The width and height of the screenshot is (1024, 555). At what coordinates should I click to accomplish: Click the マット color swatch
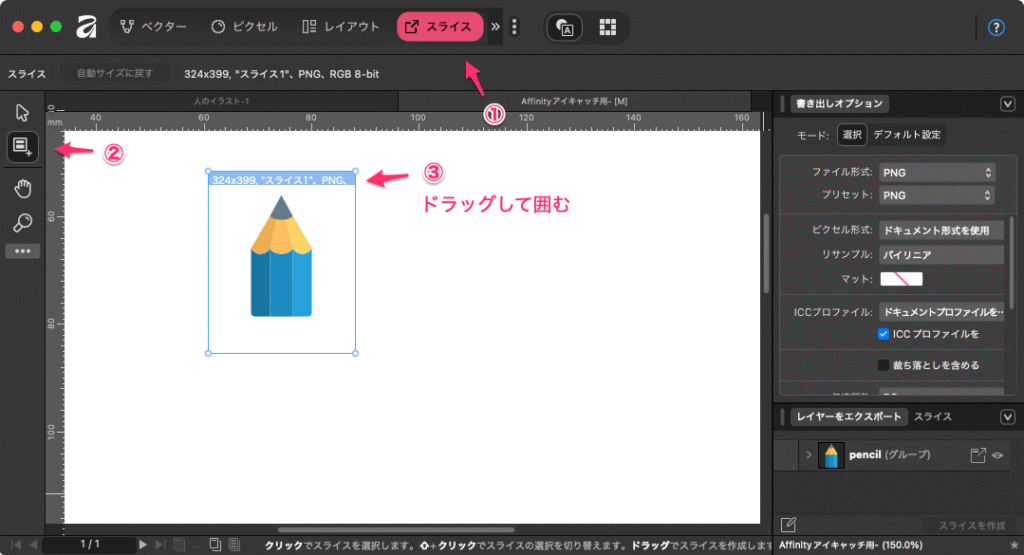[901, 279]
